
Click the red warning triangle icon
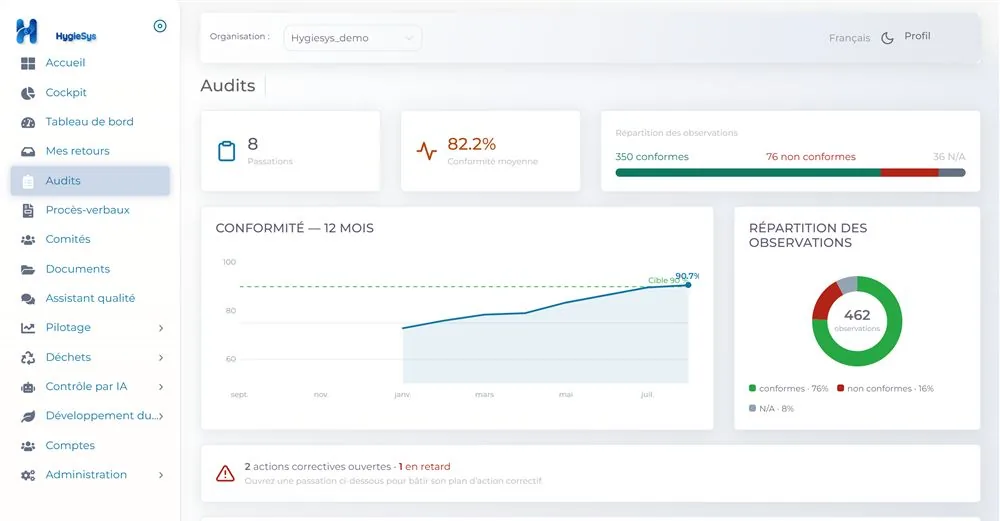tap(225, 473)
